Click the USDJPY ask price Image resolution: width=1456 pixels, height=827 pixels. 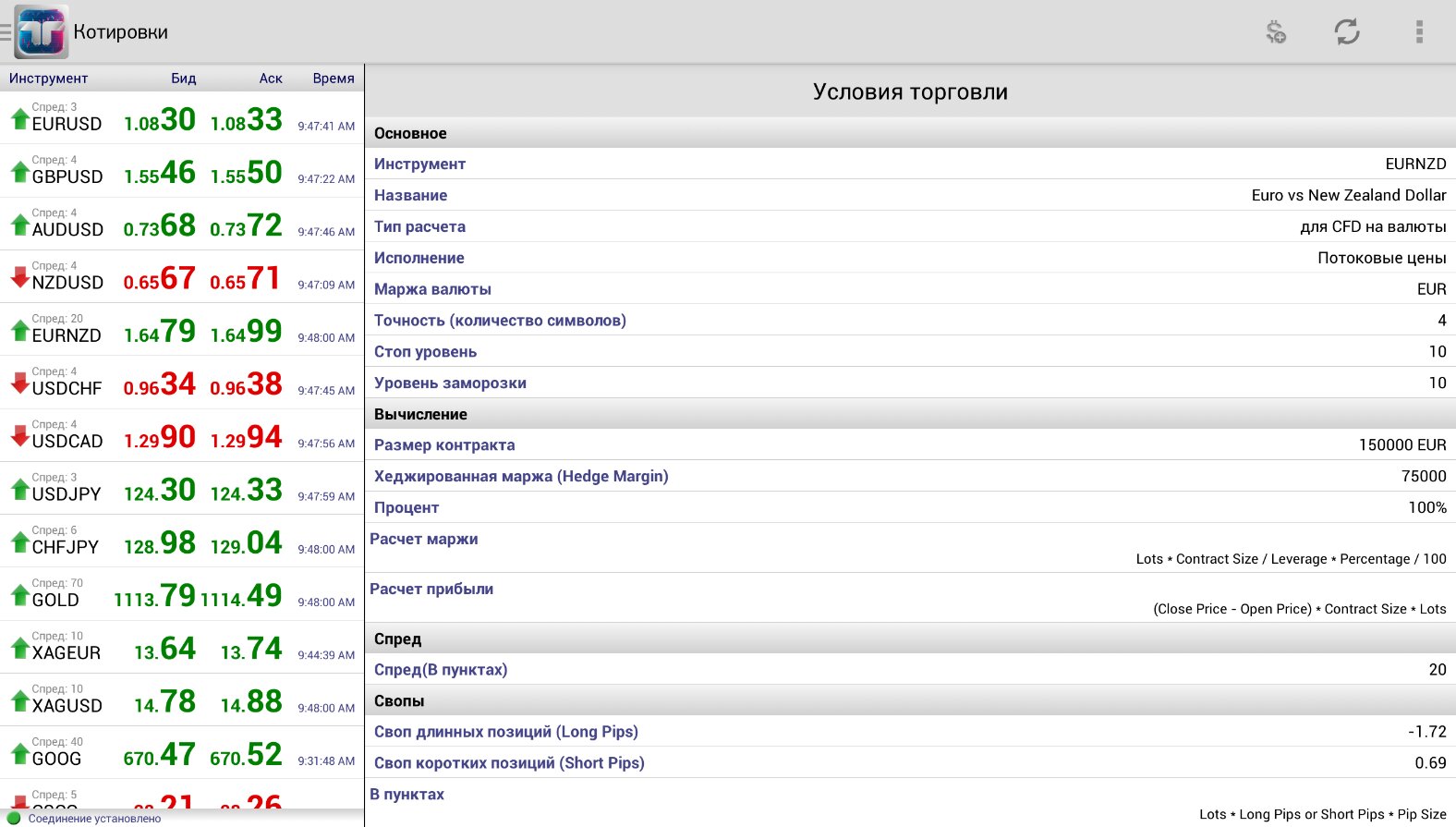[246, 490]
